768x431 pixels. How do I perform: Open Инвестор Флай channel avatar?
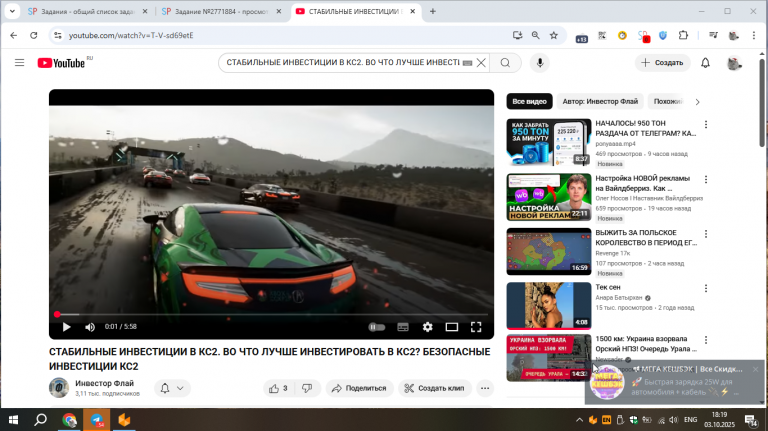(59, 388)
